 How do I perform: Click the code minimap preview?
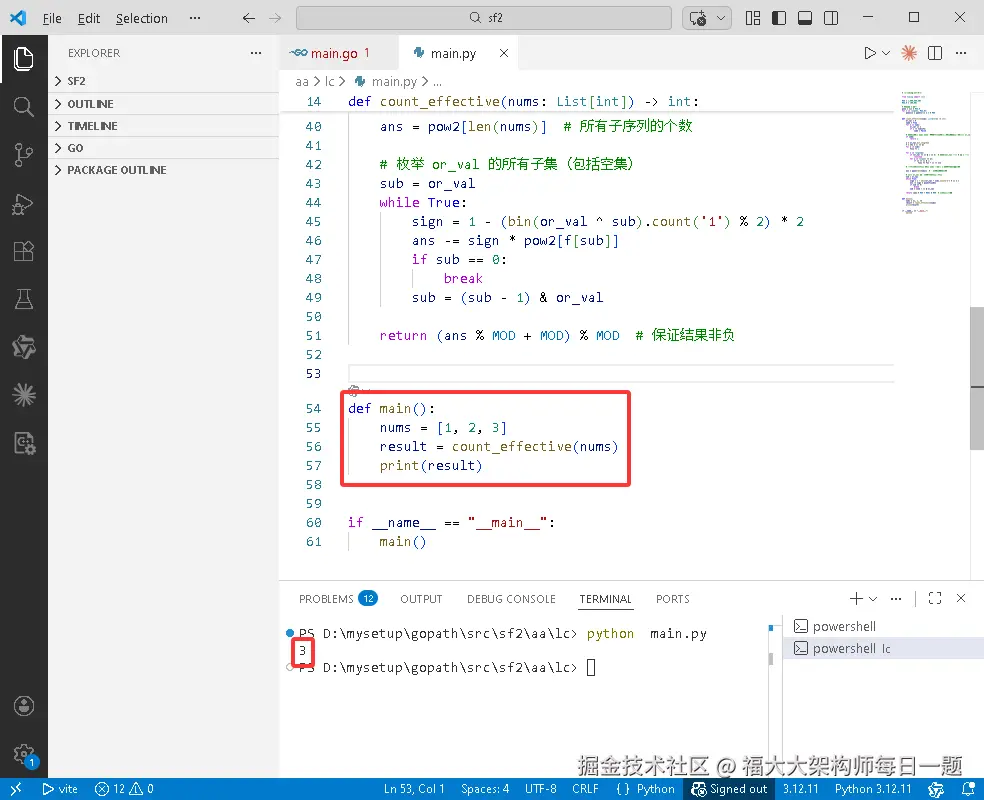pos(934,152)
